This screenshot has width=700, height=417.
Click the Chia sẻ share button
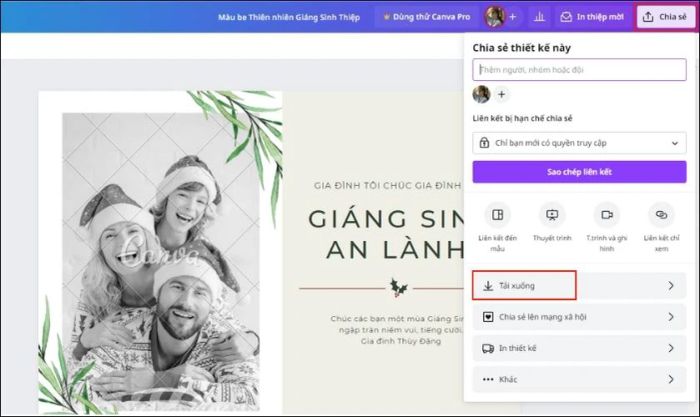pyautogui.click(x=665, y=17)
